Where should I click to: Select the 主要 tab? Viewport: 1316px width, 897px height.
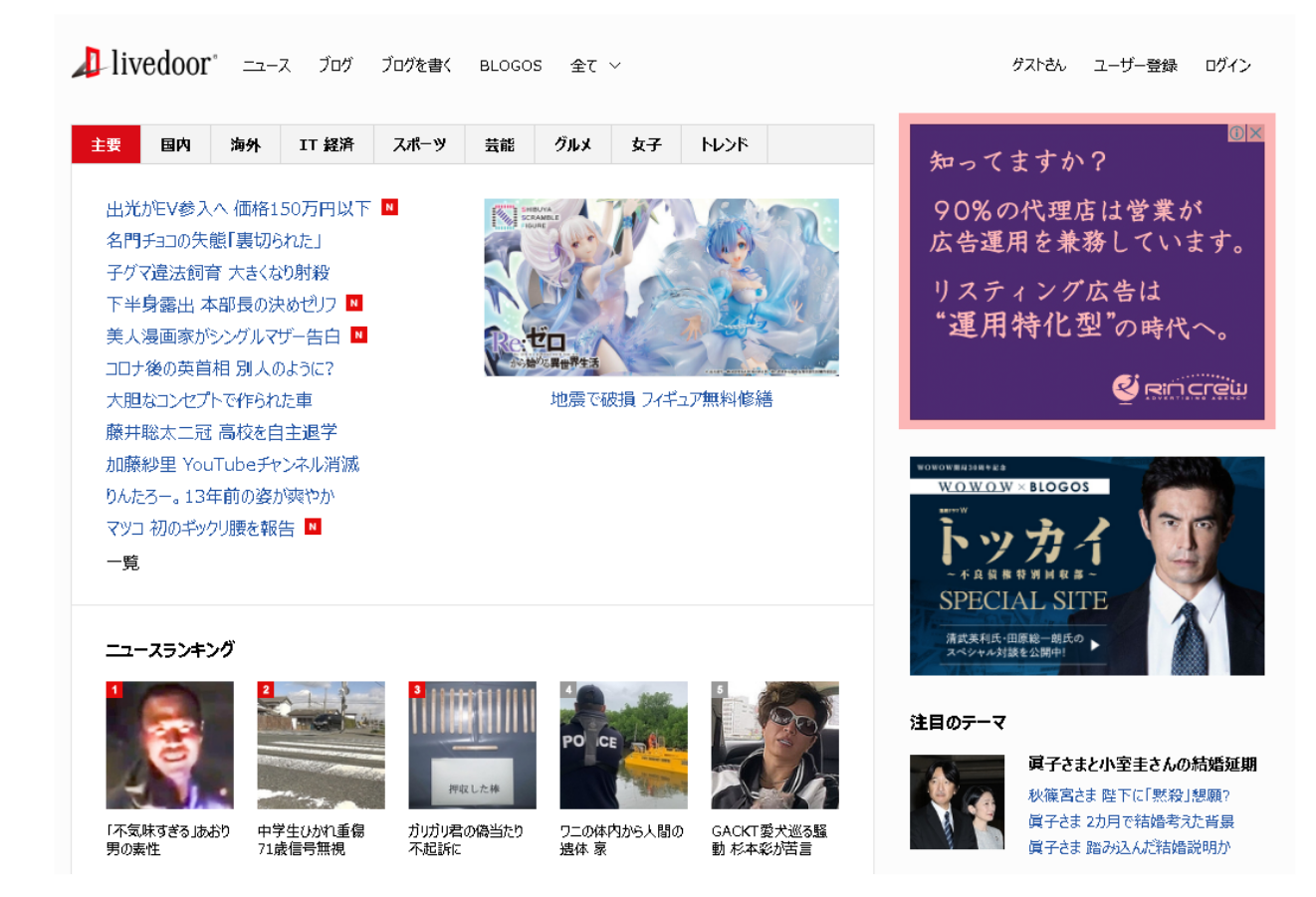tap(107, 144)
